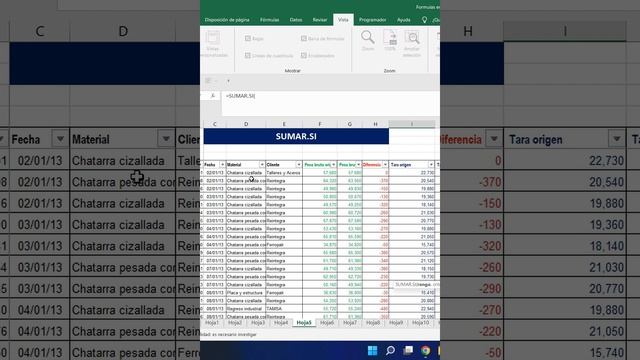
Task: Open the Material filter arrow in the enlarged background
Action: 166,139
